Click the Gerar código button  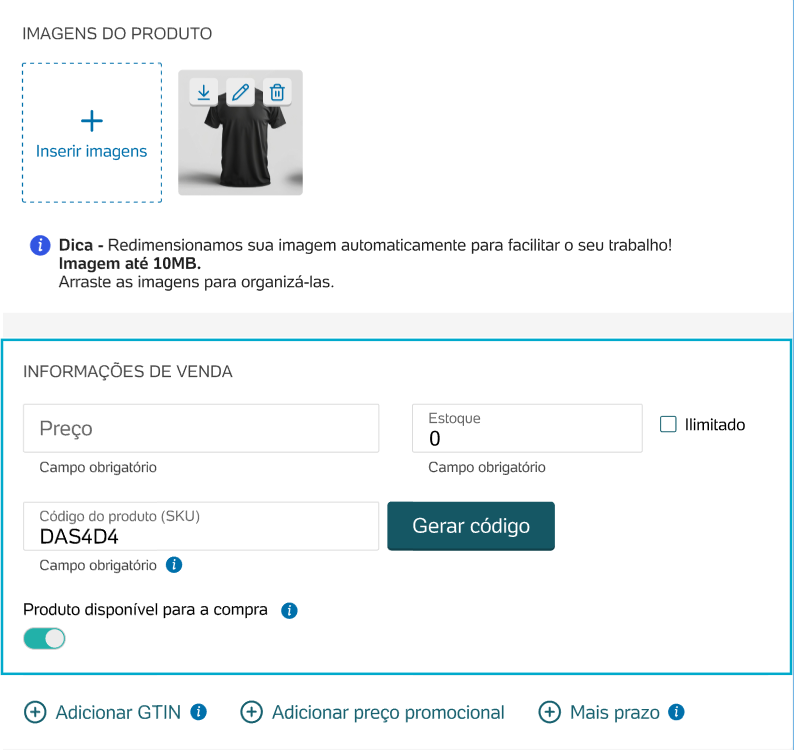tap(471, 526)
